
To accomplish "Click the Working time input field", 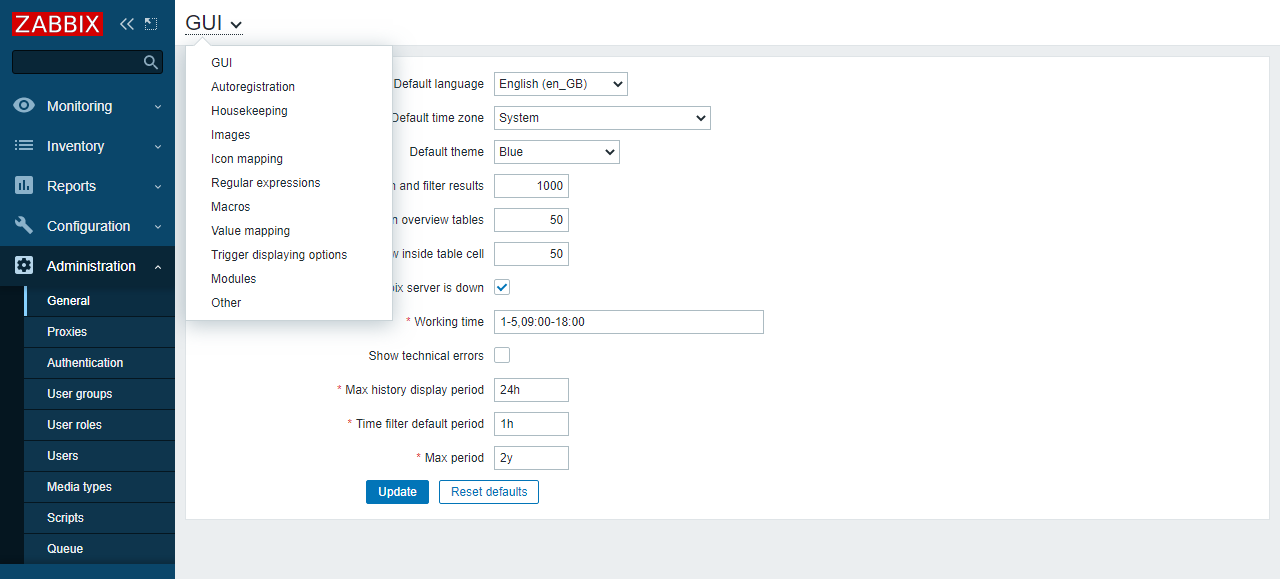I will (628, 321).
